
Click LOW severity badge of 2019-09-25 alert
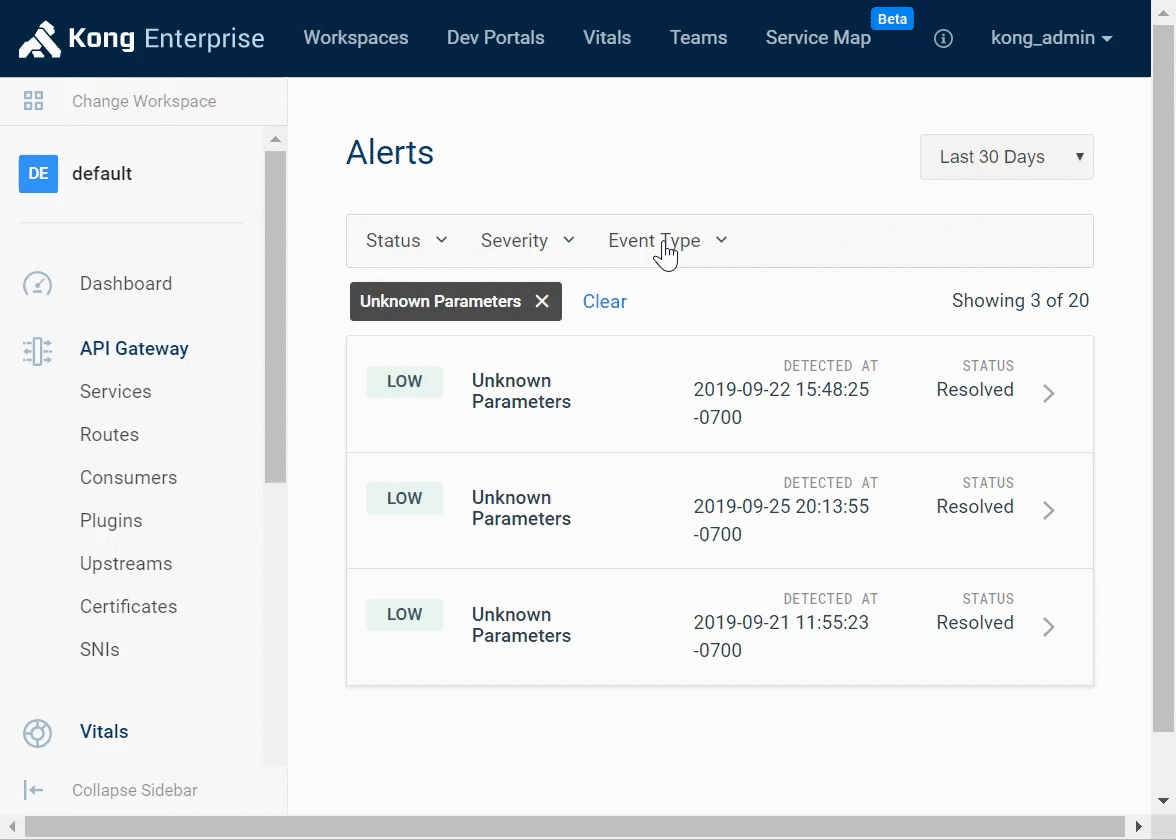[404, 498]
